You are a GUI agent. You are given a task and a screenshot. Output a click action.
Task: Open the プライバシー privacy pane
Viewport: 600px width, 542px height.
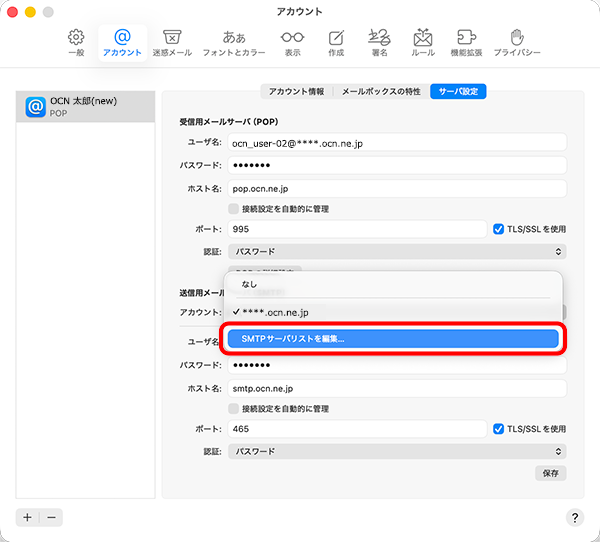(x=516, y=42)
